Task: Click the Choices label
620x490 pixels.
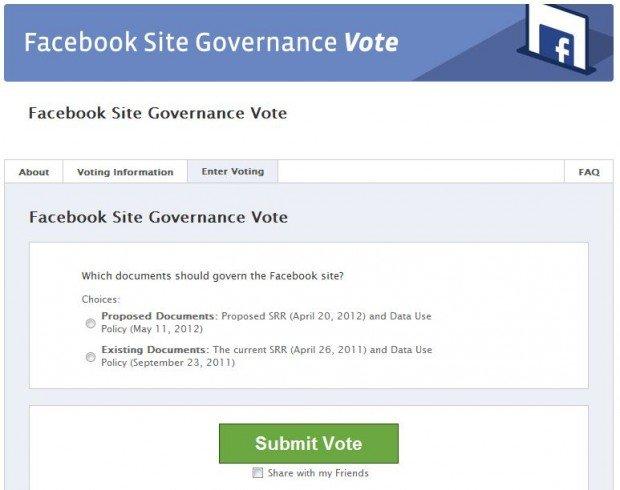Action: (100, 299)
